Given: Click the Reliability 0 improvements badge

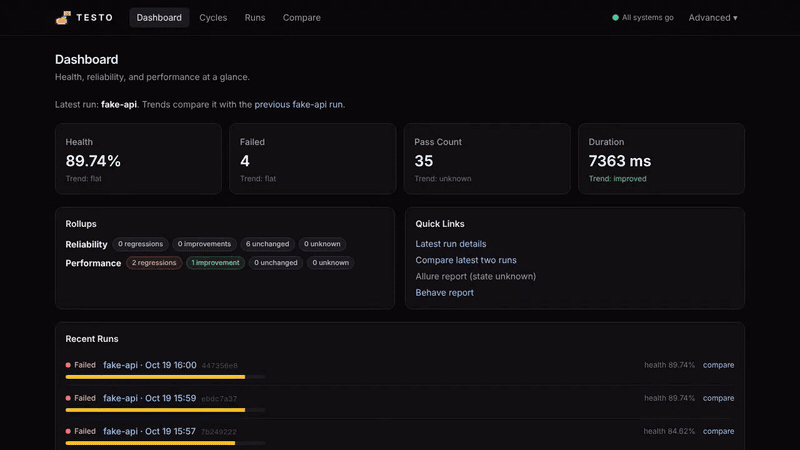Looking at the screenshot, I should 204,244.
